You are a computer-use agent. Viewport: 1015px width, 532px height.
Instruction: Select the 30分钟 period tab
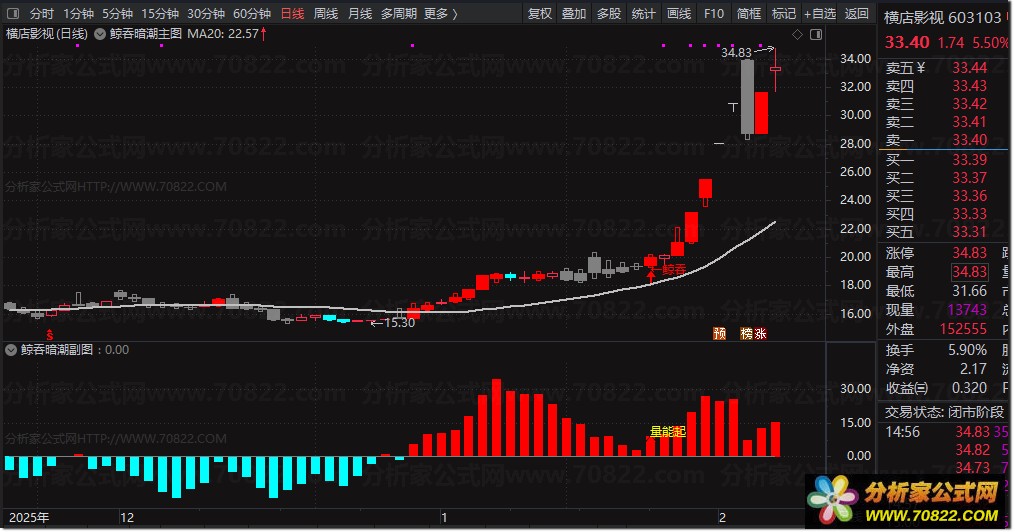[x=206, y=13]
